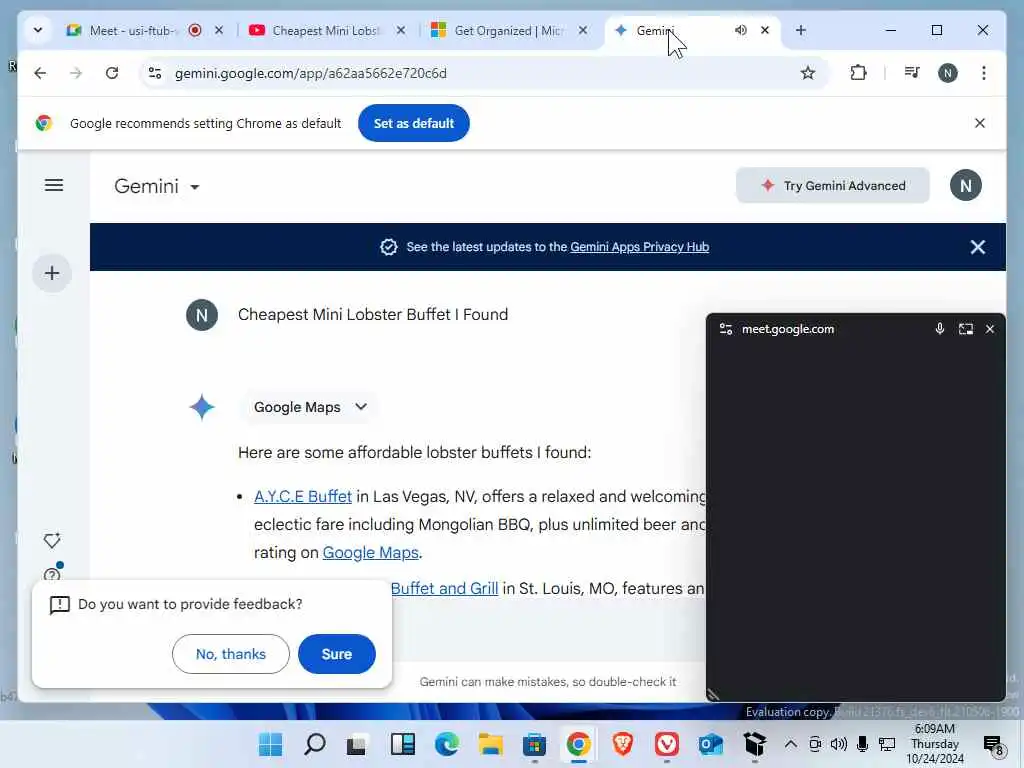Image resolution: width=1024 pixels, height=768 pixels.
Task: Open Windows Start menu
Action: [270, 744]
